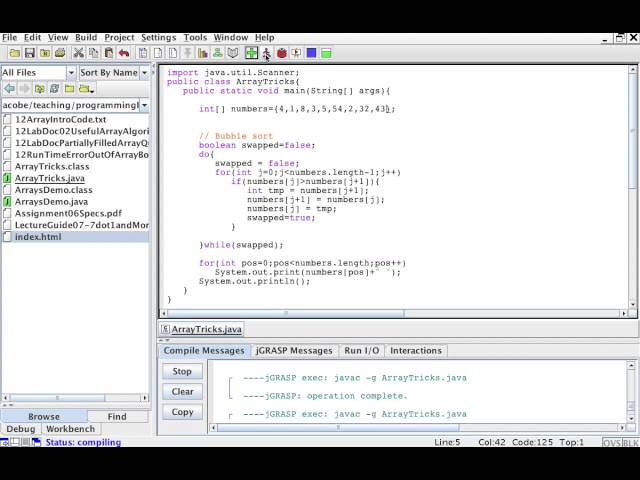Copy selection using the toolbar copy icon

93,53
